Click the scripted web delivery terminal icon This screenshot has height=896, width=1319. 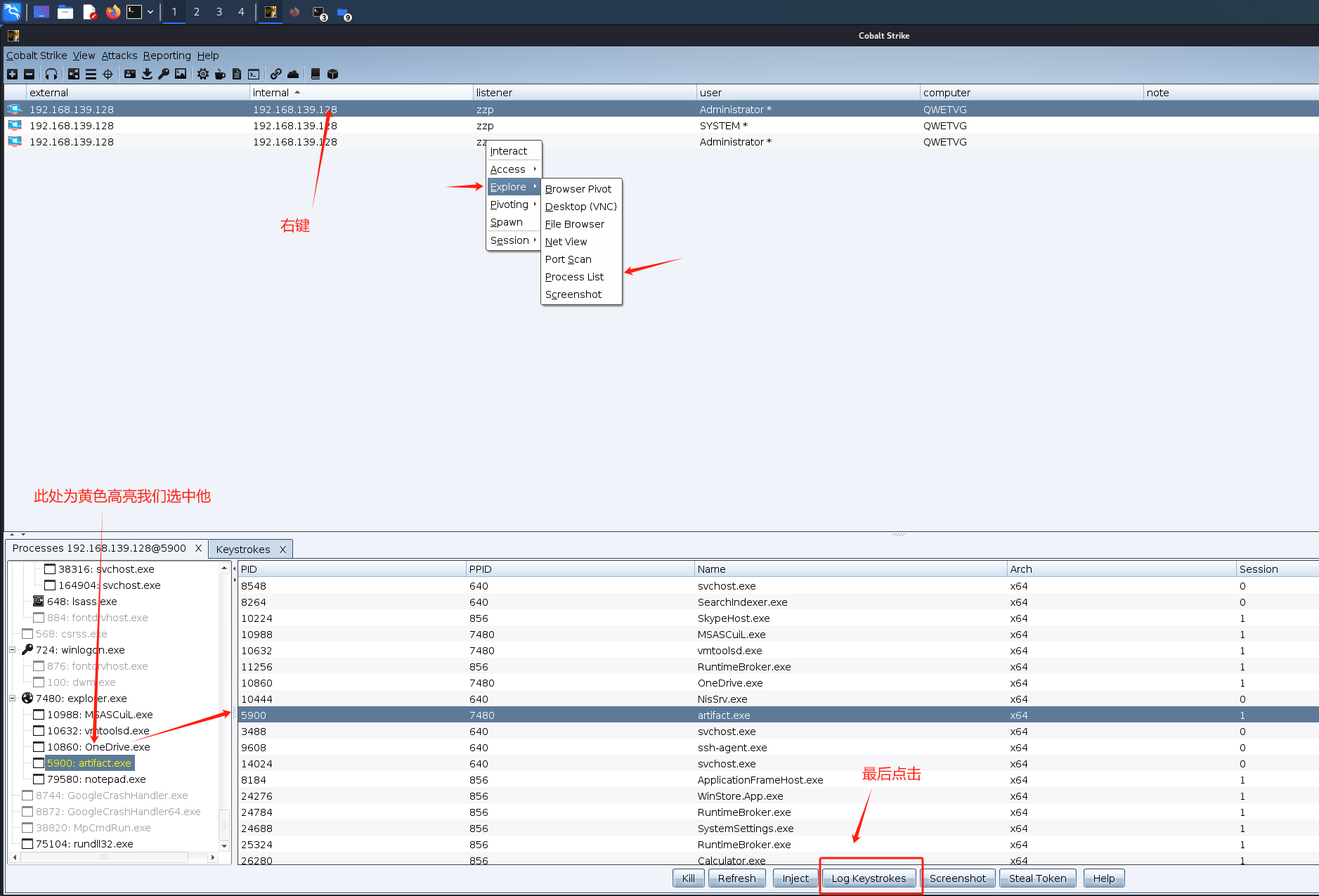pyautogui.click(x=254, y=74)
